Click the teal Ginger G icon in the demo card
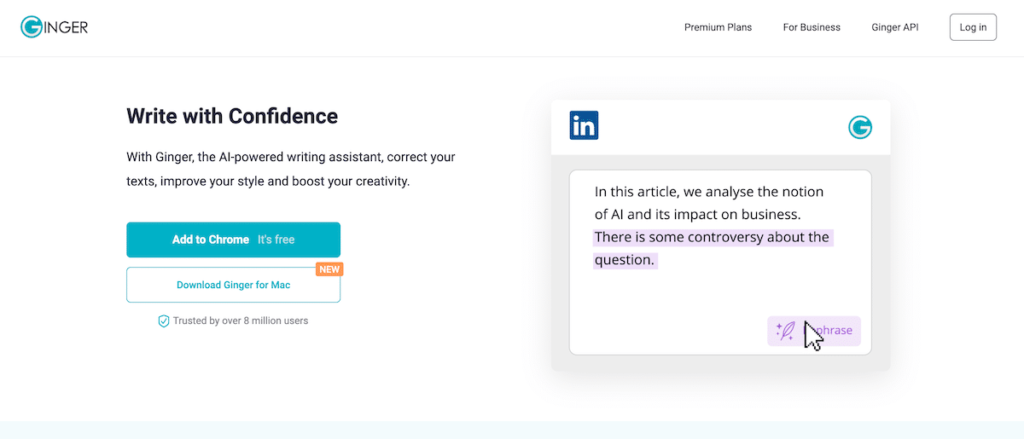This screenshot has width=1024, height=439. (x=860, y=127)
